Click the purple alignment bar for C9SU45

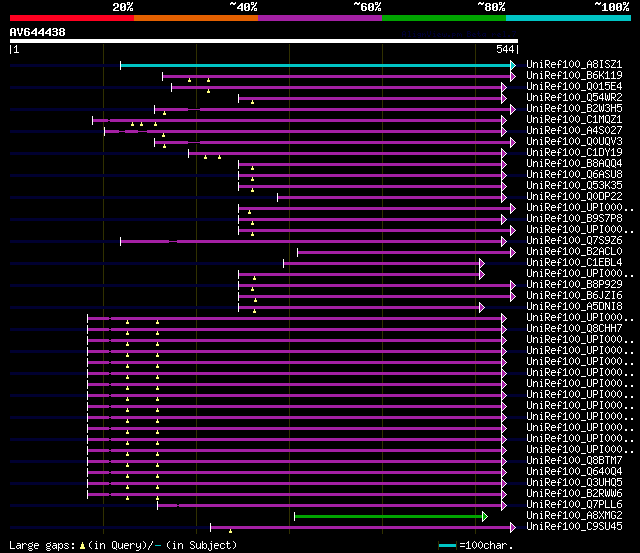pos(360,528)
